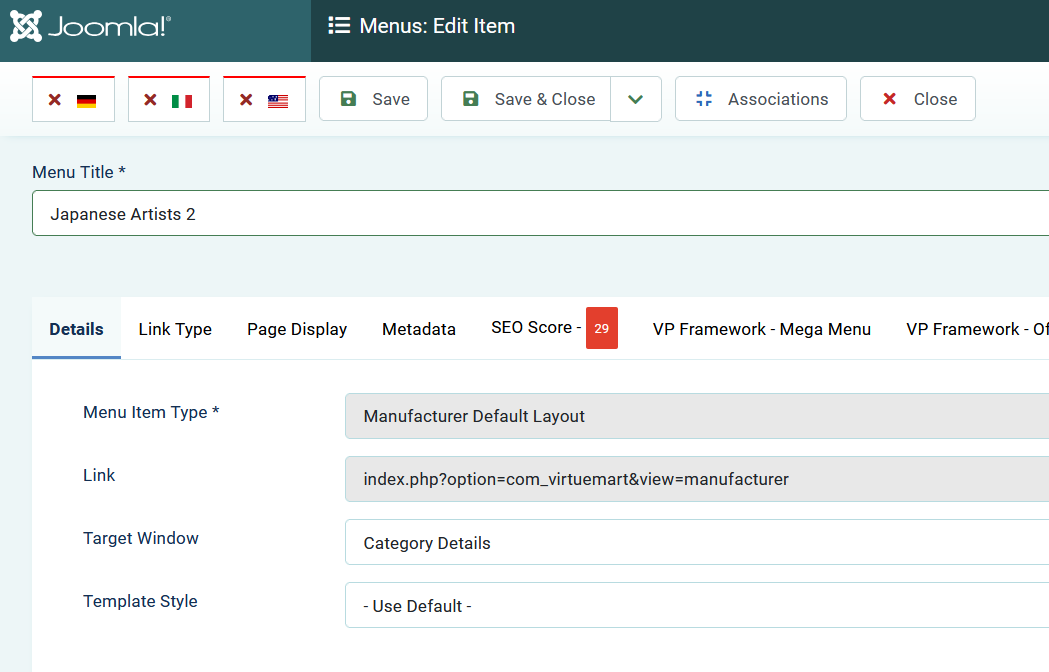Click the Close button with the red X

(917, 99)
